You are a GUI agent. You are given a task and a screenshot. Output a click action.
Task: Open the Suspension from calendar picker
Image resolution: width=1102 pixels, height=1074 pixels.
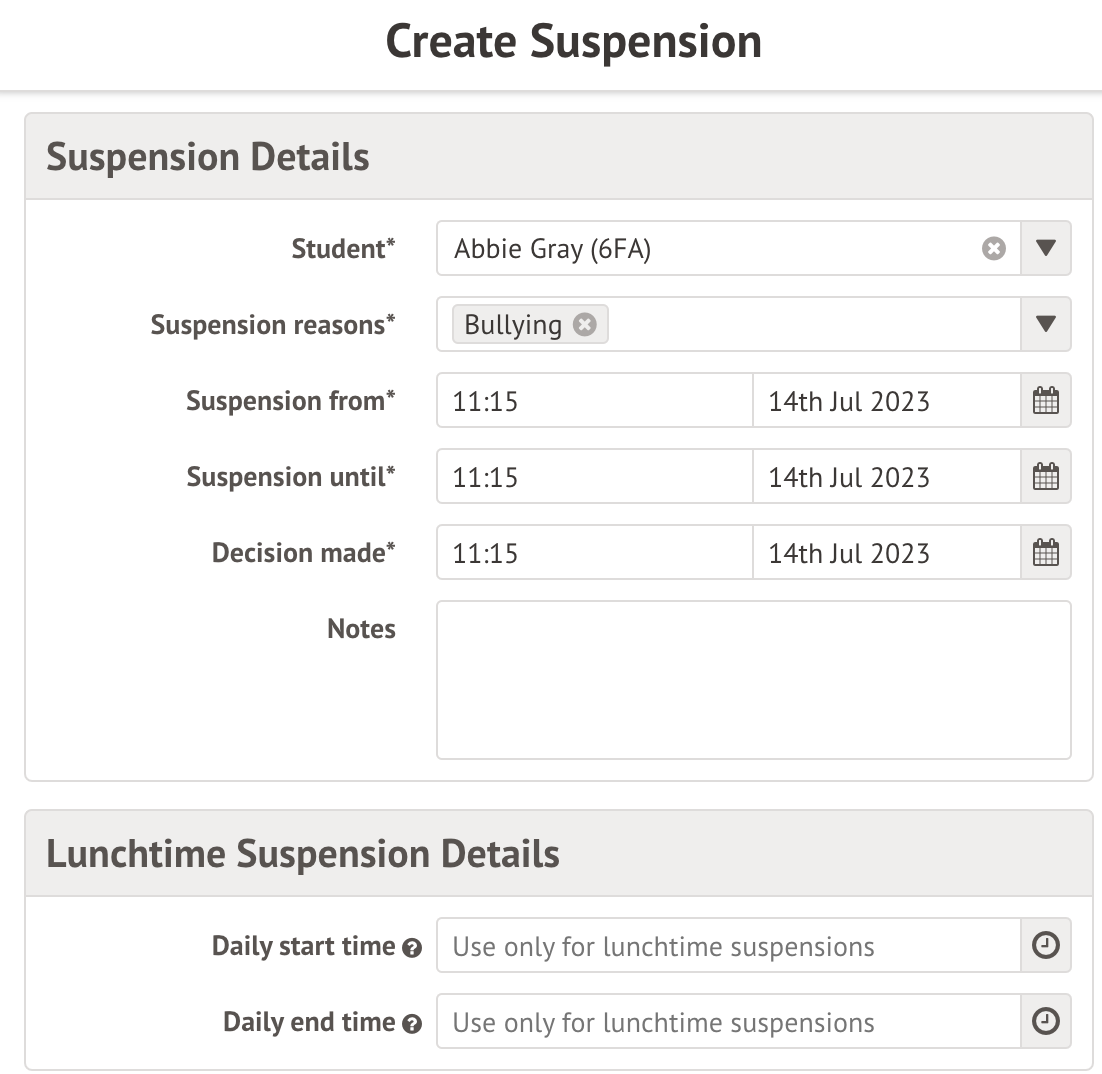(x=1045, y=400)
